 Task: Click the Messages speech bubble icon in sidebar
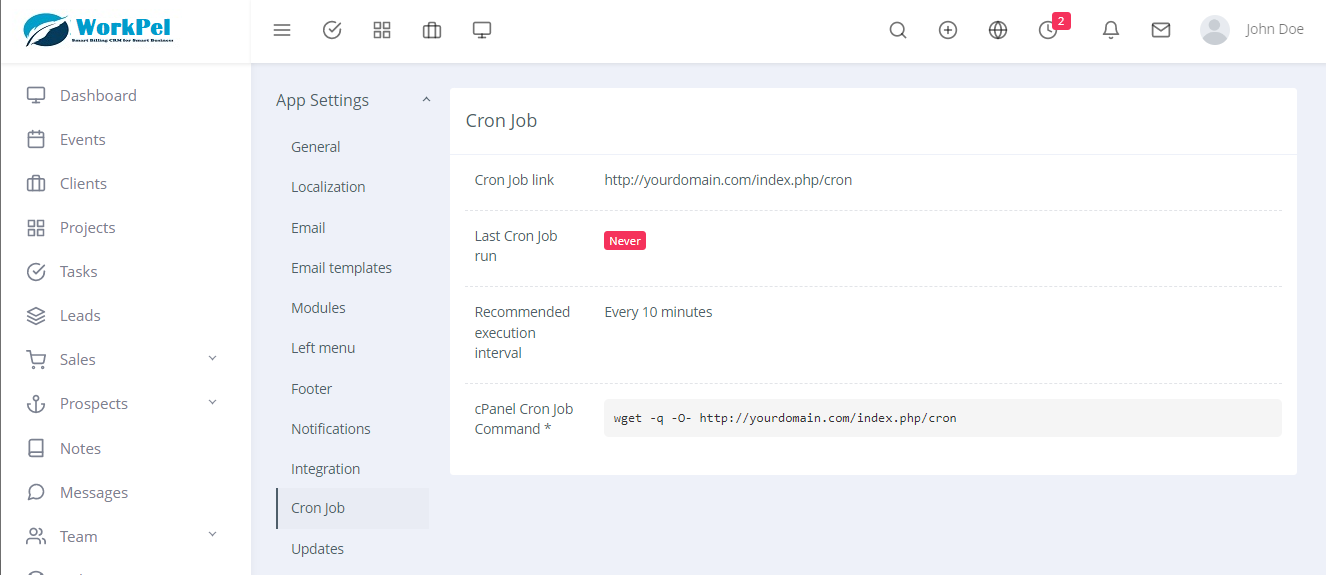point(36,492)
